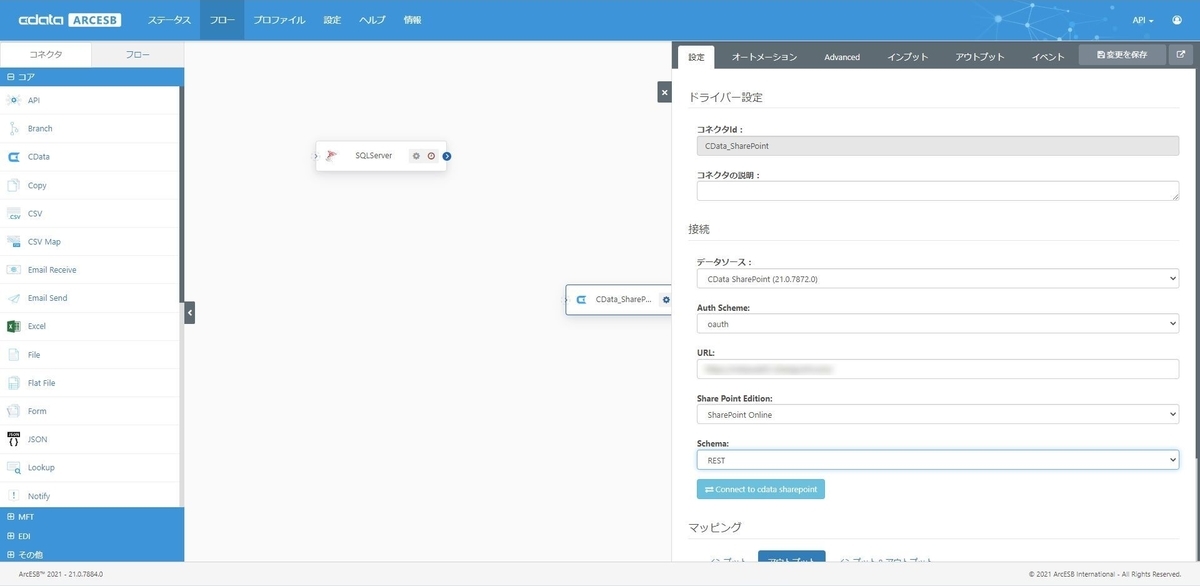Click the Flat File connector icon
This screenshot has width=1200, height=586.
[14, 383]
